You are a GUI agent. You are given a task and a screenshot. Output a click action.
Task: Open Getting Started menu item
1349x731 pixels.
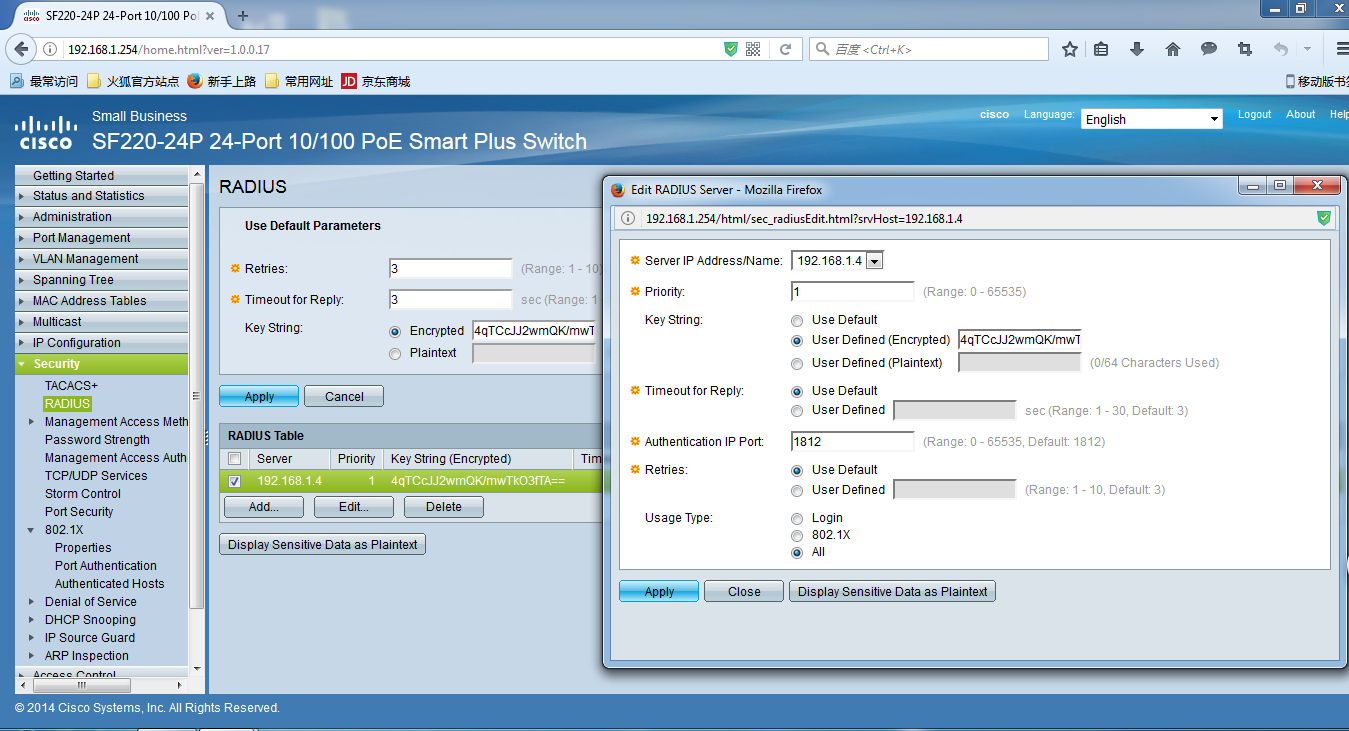click(x=101, y=175)
